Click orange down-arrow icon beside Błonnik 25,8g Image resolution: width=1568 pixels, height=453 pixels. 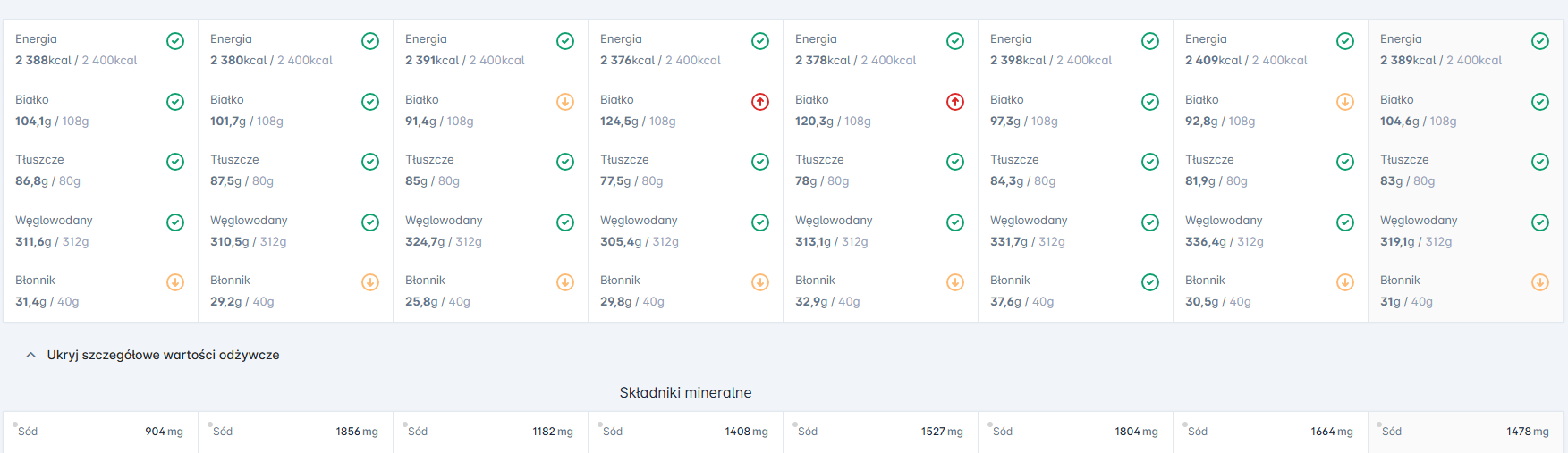point(565,282)
